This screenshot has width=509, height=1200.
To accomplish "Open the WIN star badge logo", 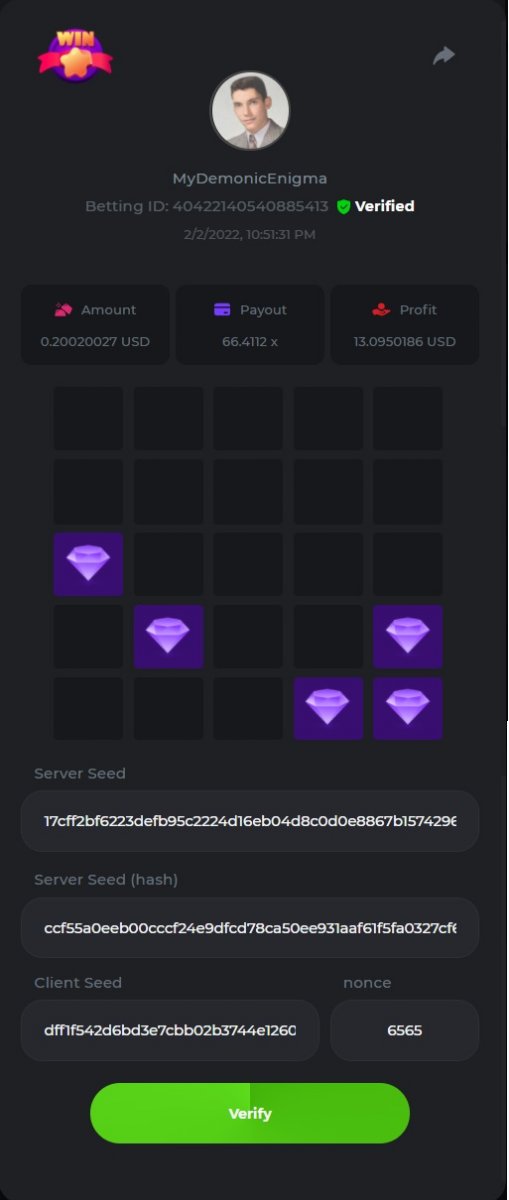I will click(x=75, y=55).
